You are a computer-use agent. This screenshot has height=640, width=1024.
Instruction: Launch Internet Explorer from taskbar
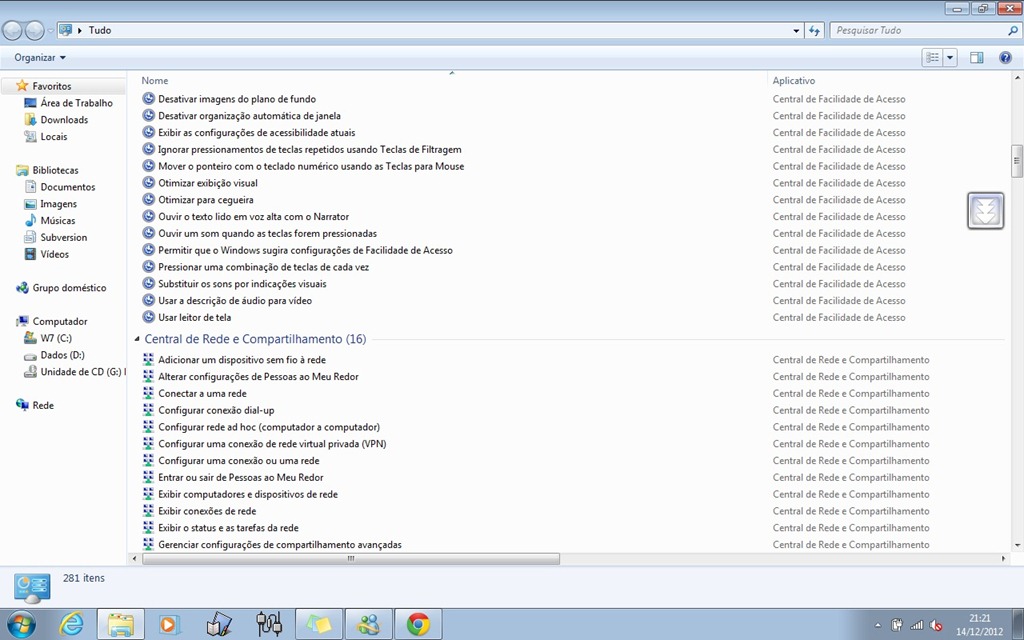coord(71,625)
